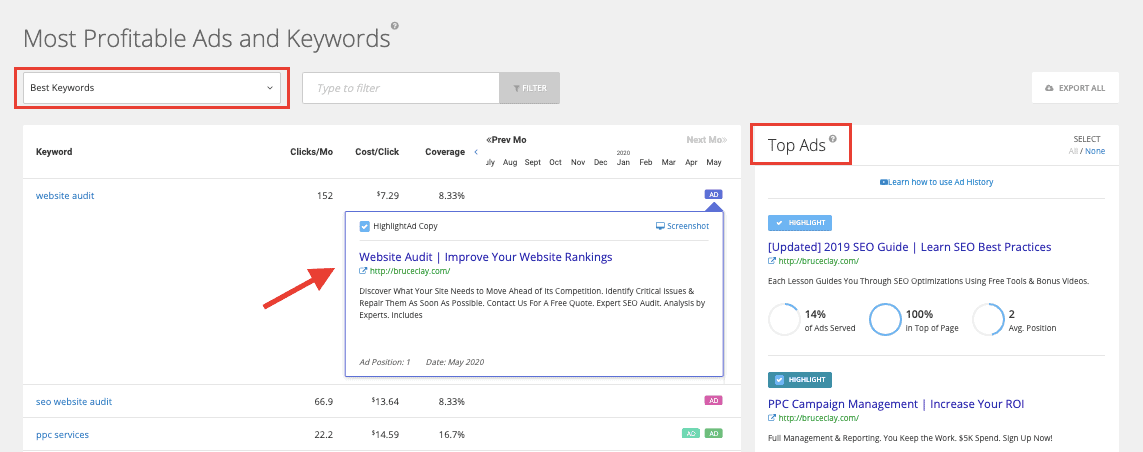Screen dimensions: 1143x452
Task: Click pink AD badge for seo website audit
Action: click(x=713, y=401)
